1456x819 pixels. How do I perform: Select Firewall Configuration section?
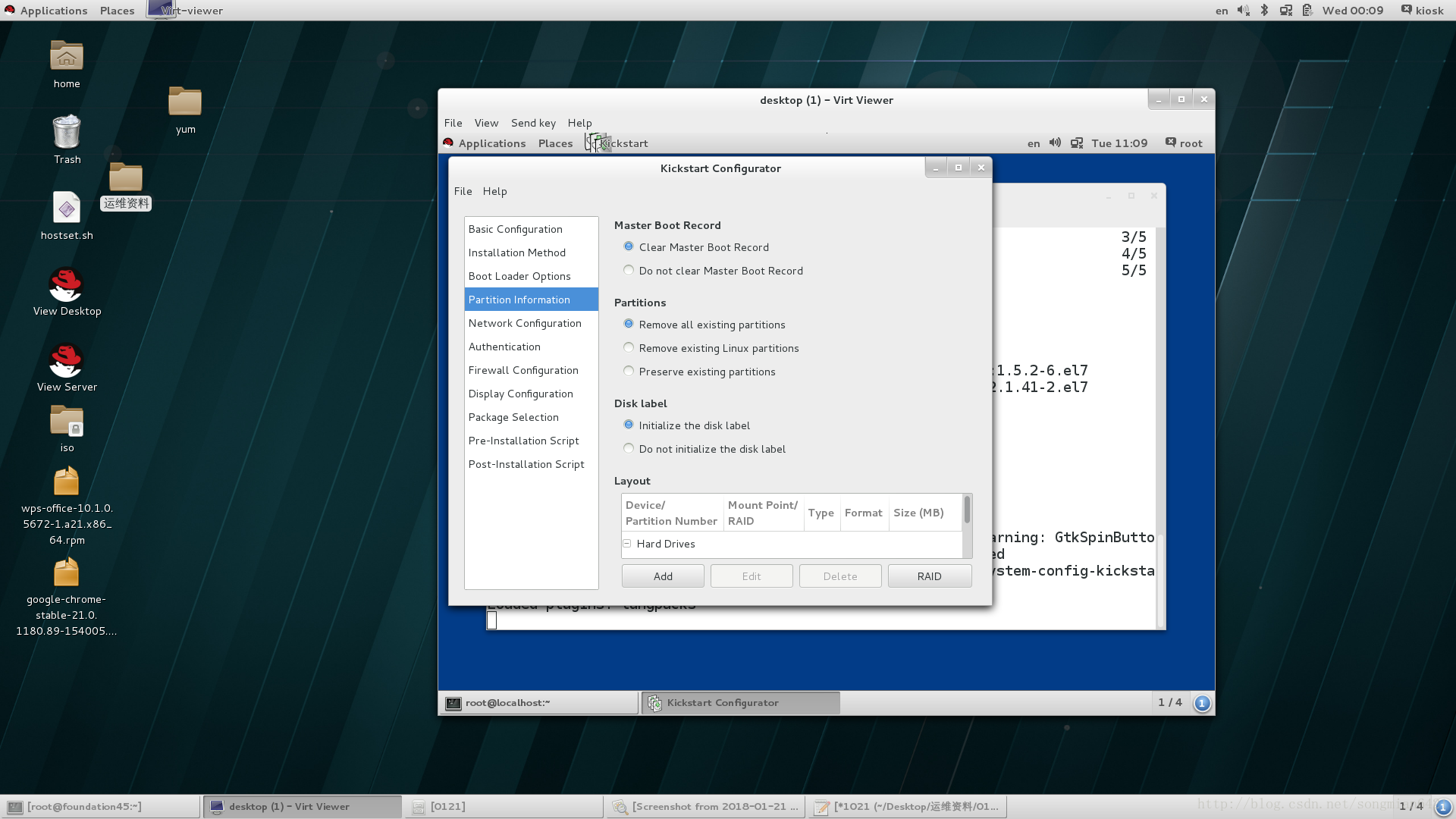click(531, 370)
